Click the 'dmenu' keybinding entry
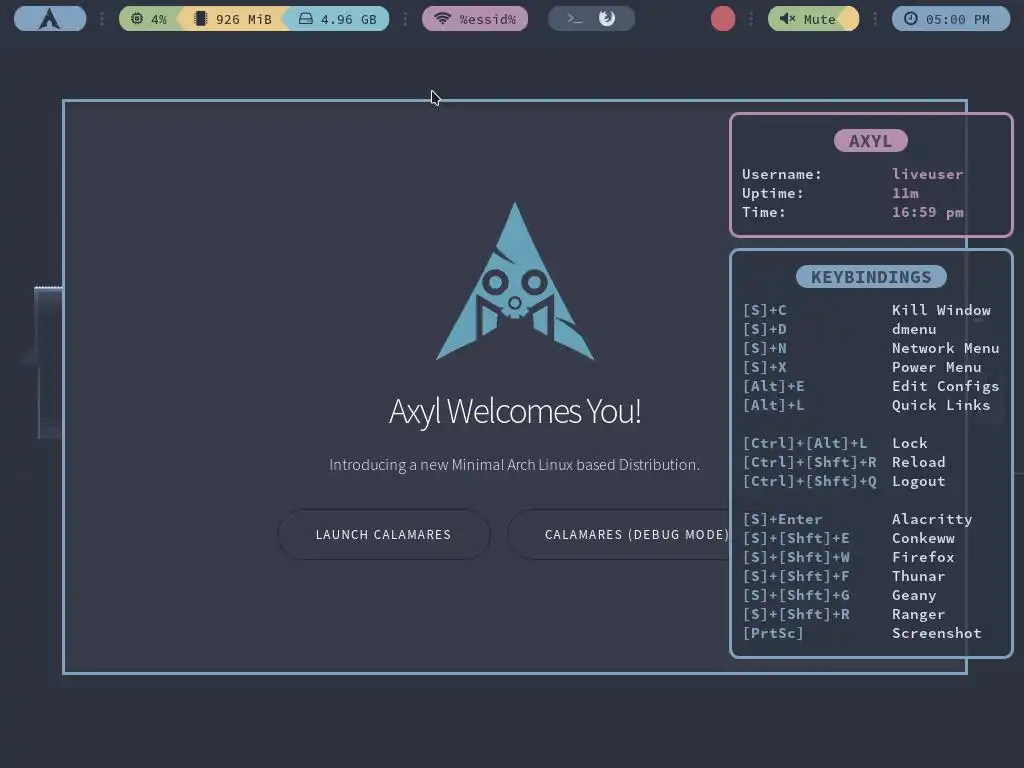The width and height of the screenshot is (1024, 768). 914,329
